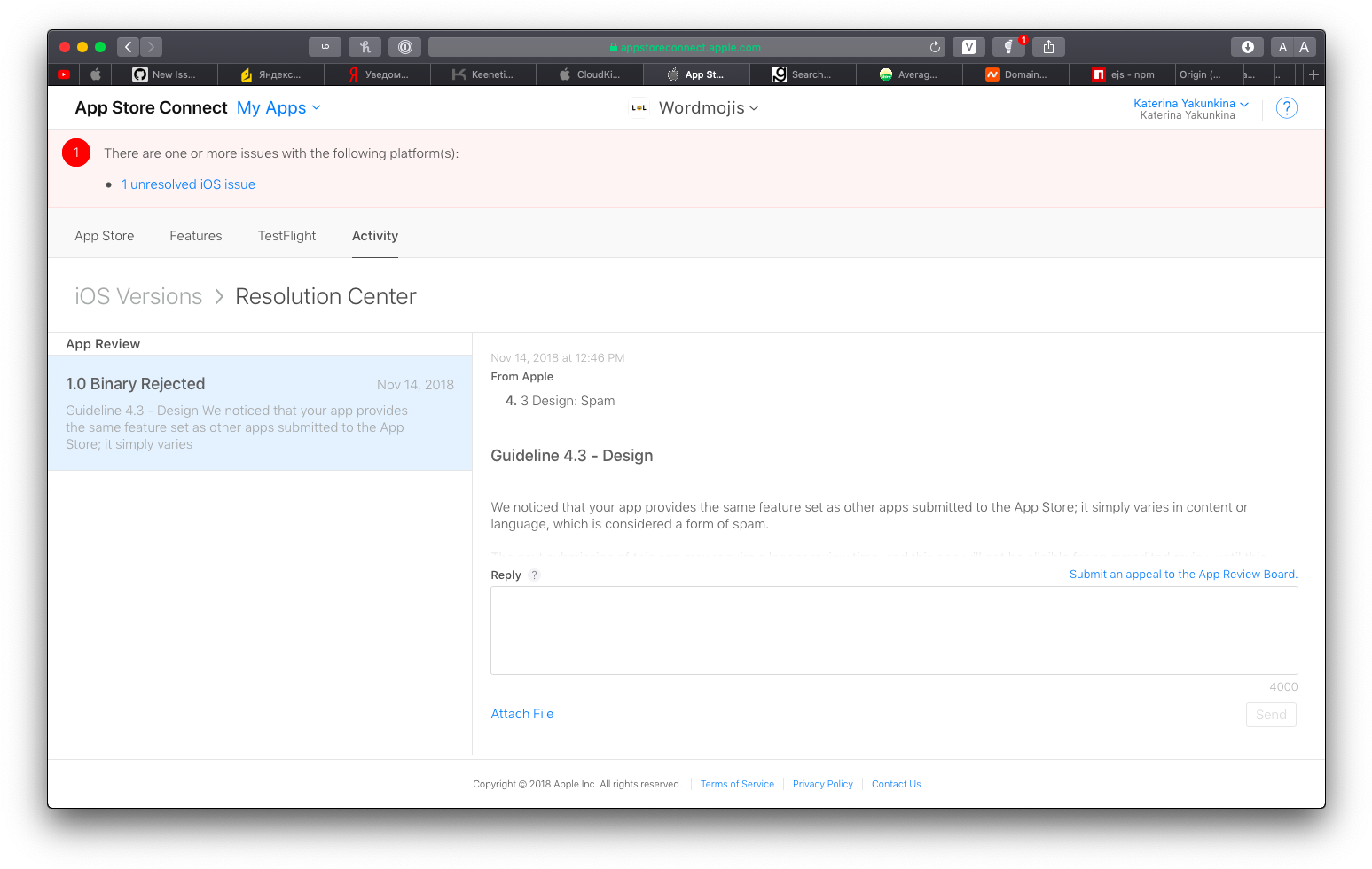Open a new tab with the plus icon
The image size is (1372, 869).
(x=1313, y=74)
